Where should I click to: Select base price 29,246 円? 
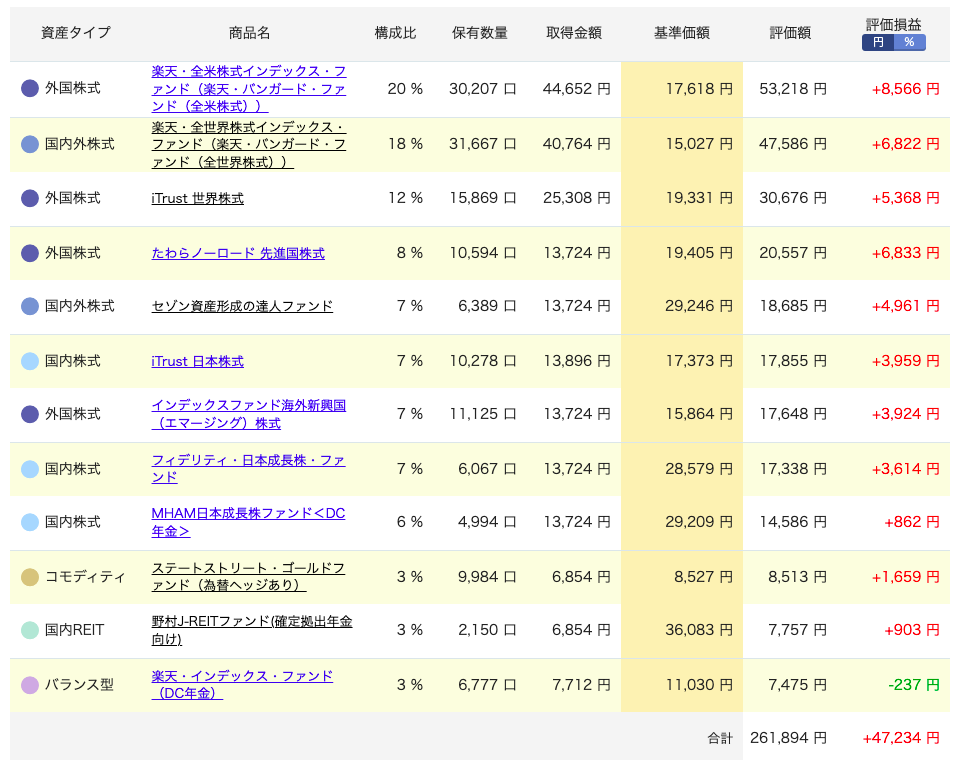coord(699,306)
